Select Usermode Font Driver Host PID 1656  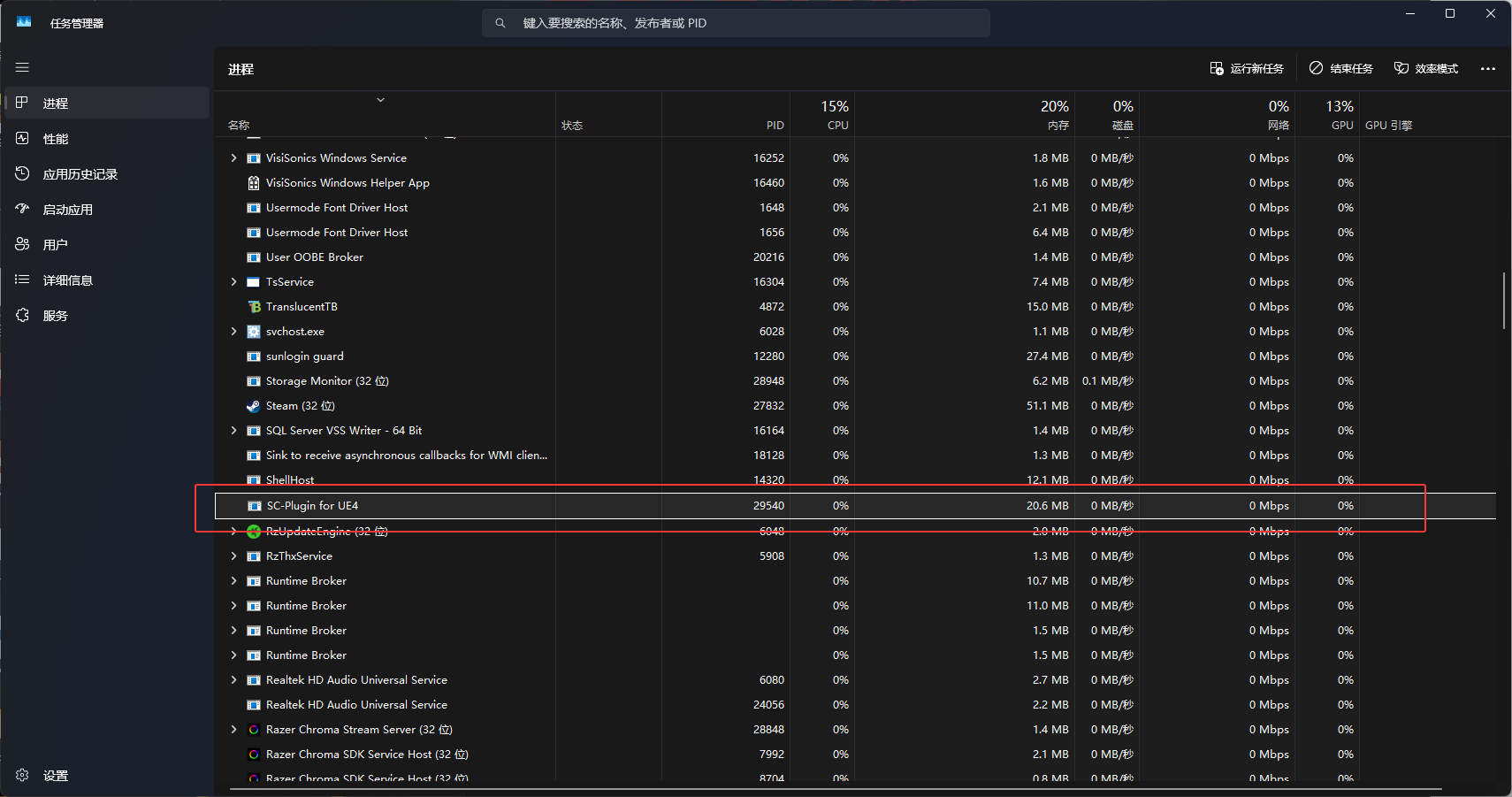click(x=855, y=233)
